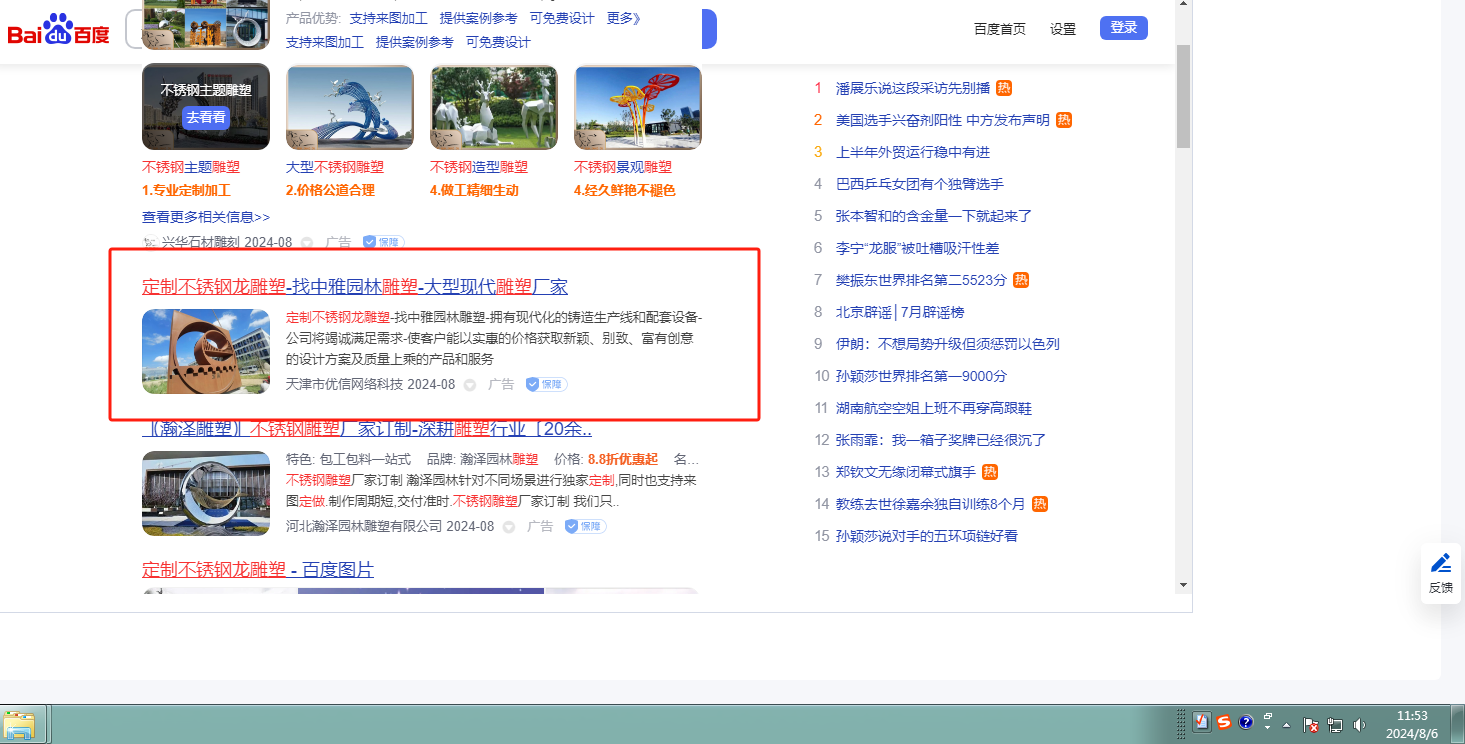Expand 查看更多相关信息>> link

(206, 217)
